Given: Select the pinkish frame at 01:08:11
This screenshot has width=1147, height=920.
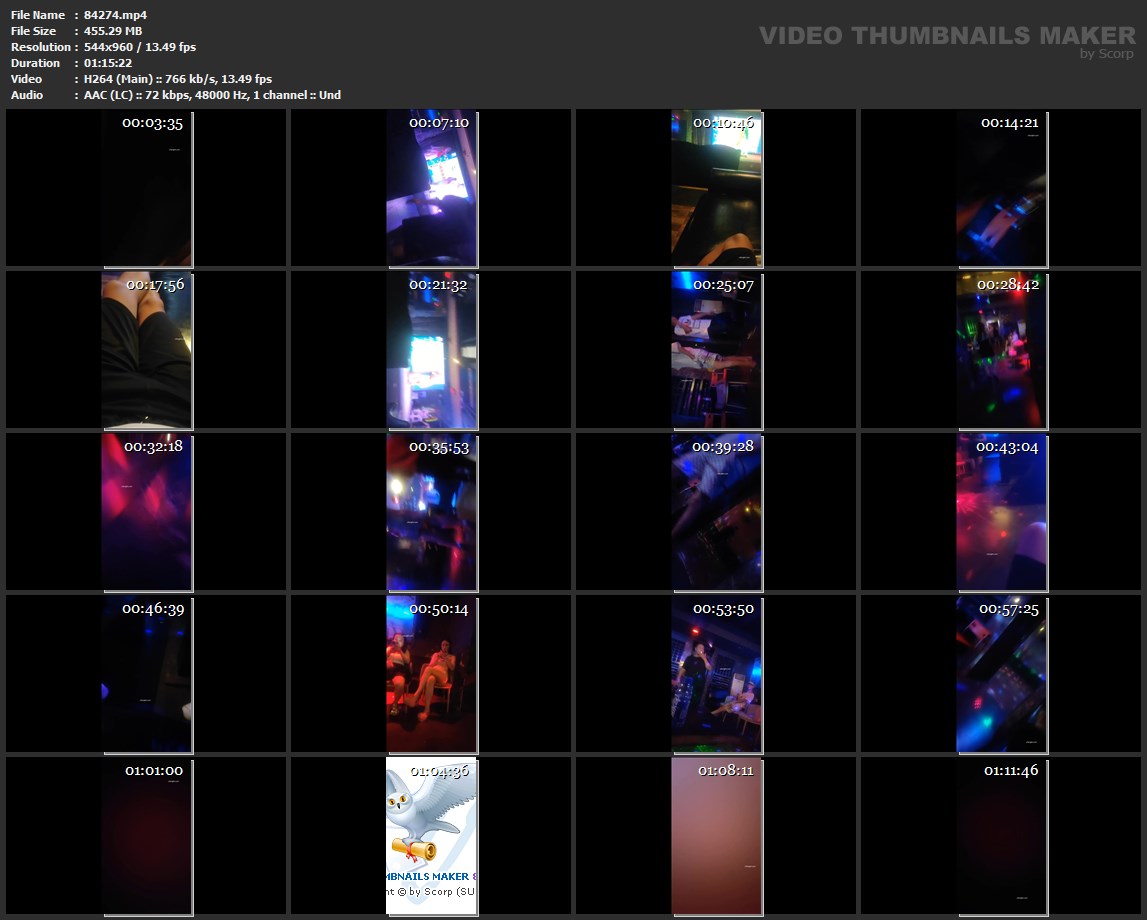Looking at the screenshot, I should (x=716, y=836).
